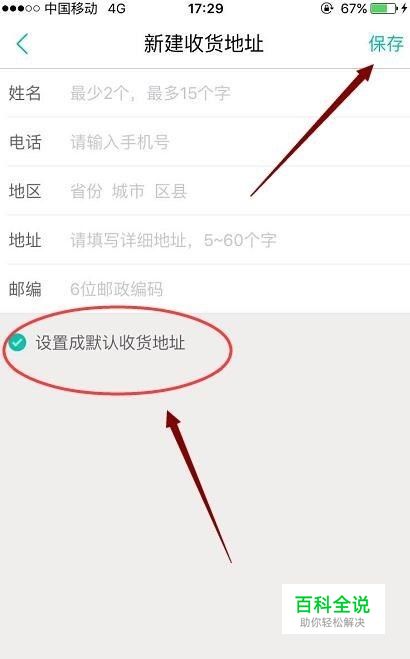410x659 pixels.
Task: Tap the back arrow icon
Action: click(23, 44)
